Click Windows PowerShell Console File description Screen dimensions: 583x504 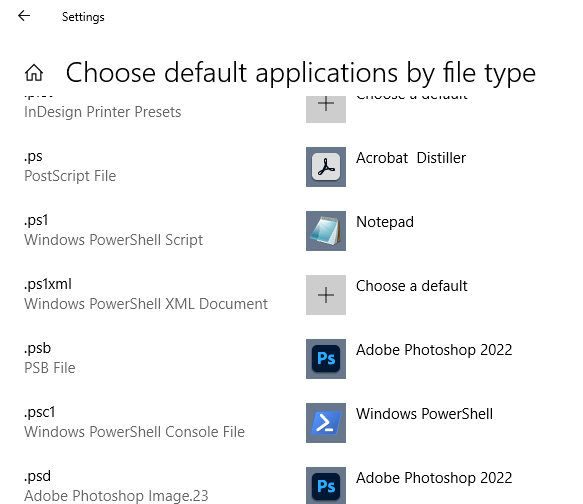click(134, 432)
